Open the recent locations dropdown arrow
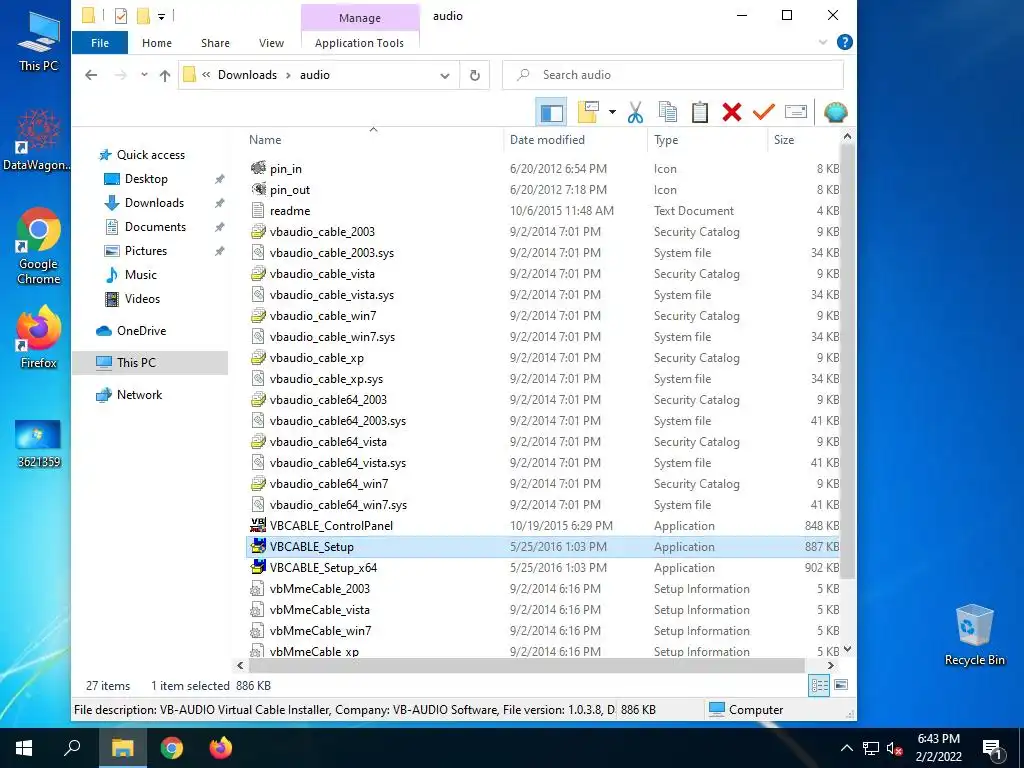The height and width of the screenshot is (768, 1024). pos(144,75)
